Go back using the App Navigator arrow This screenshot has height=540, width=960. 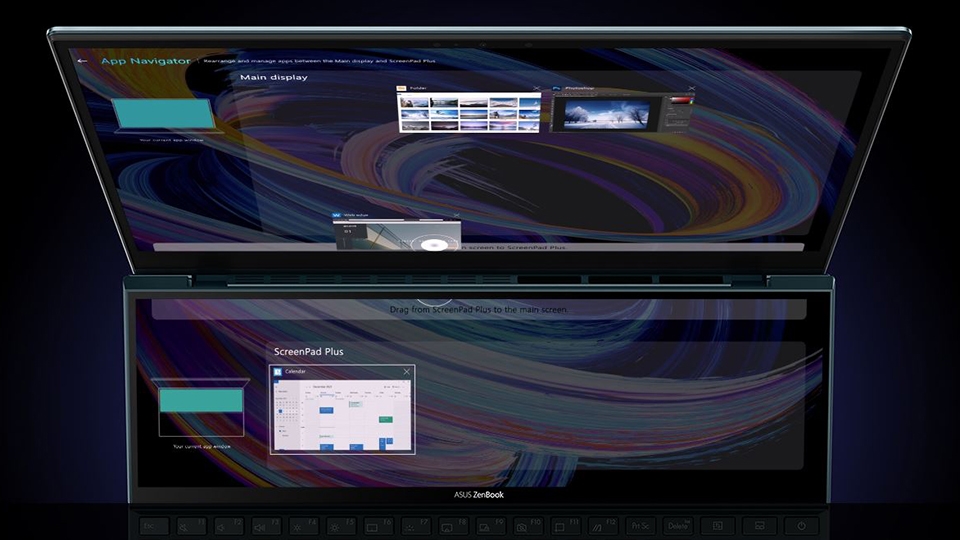(x=83, y=61)
